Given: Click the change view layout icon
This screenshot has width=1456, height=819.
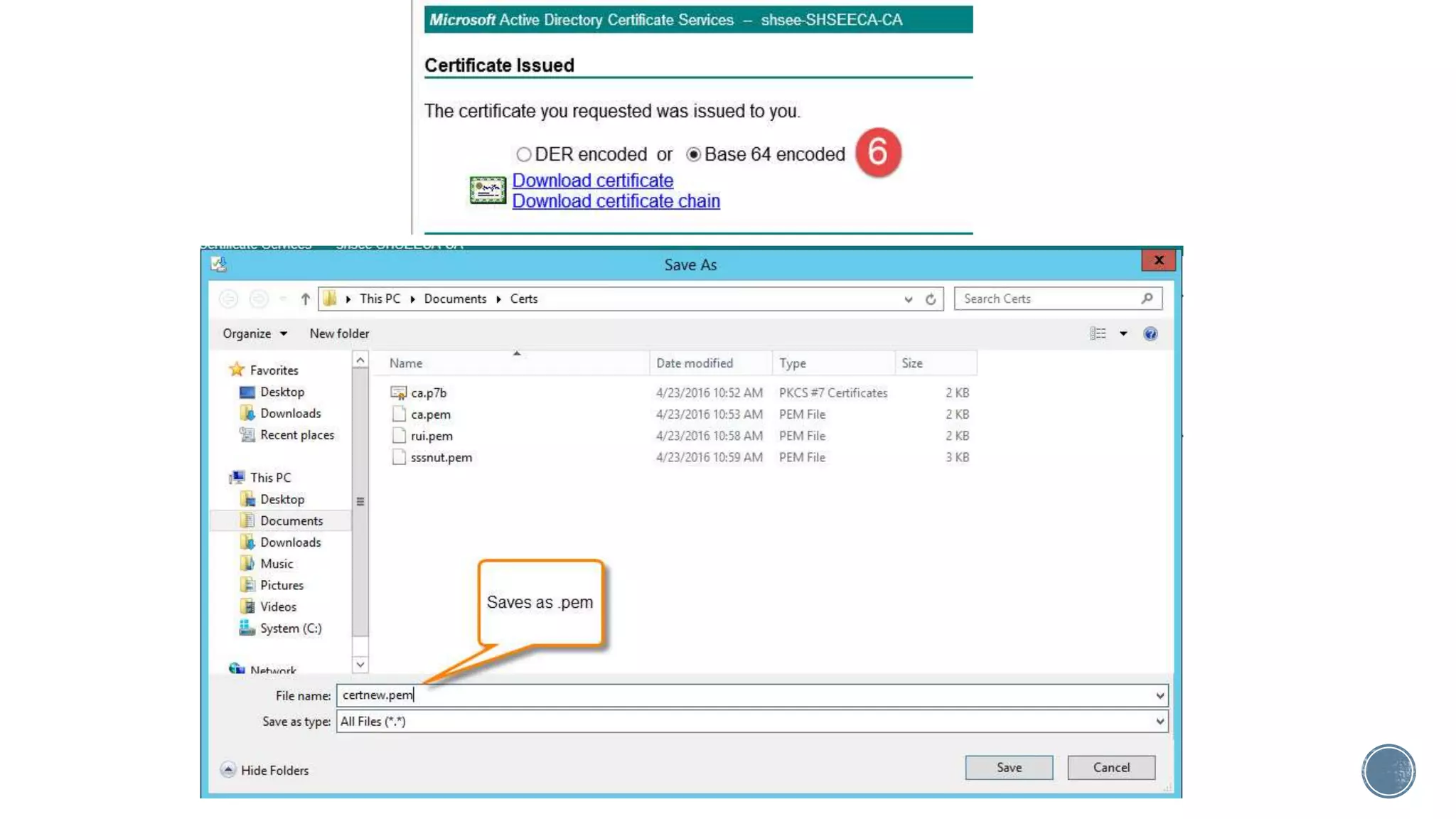Looking at the screenshot, I should pyautogui.click(x=1098, y=334).
